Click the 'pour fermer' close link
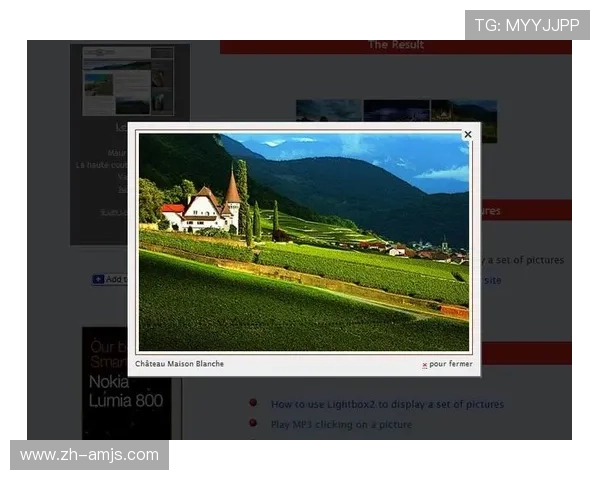This screenshot has height=480, width=600. coord(451,364)
